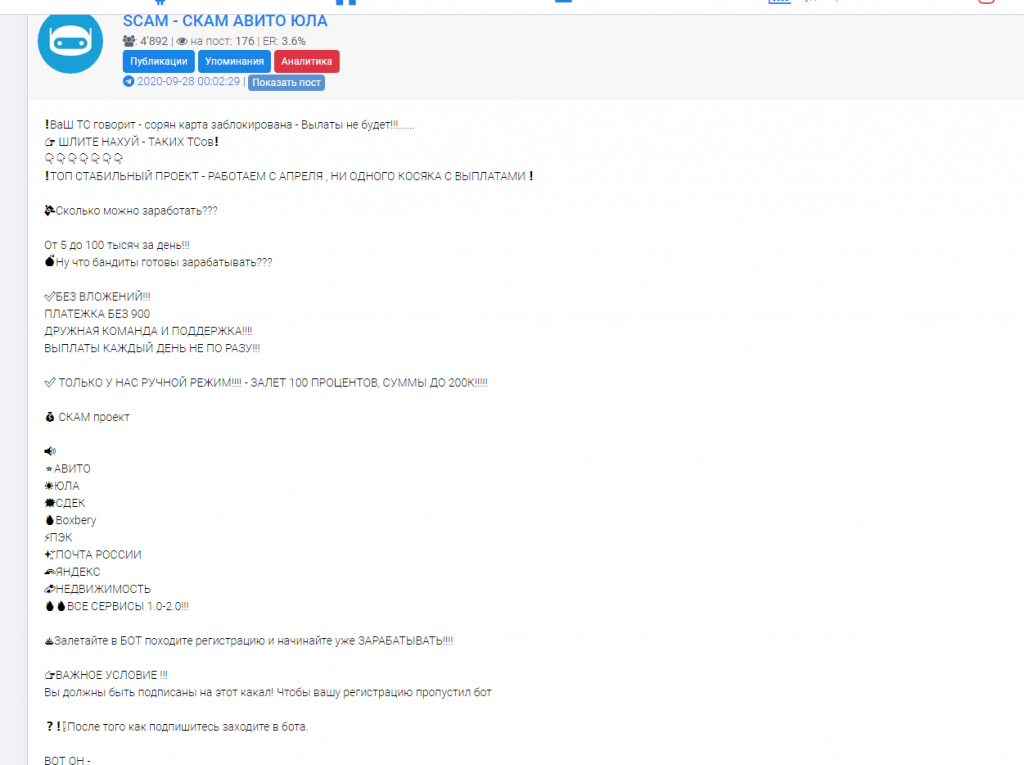
Task: Click the Показать пост button
Action: pos(286,82)
